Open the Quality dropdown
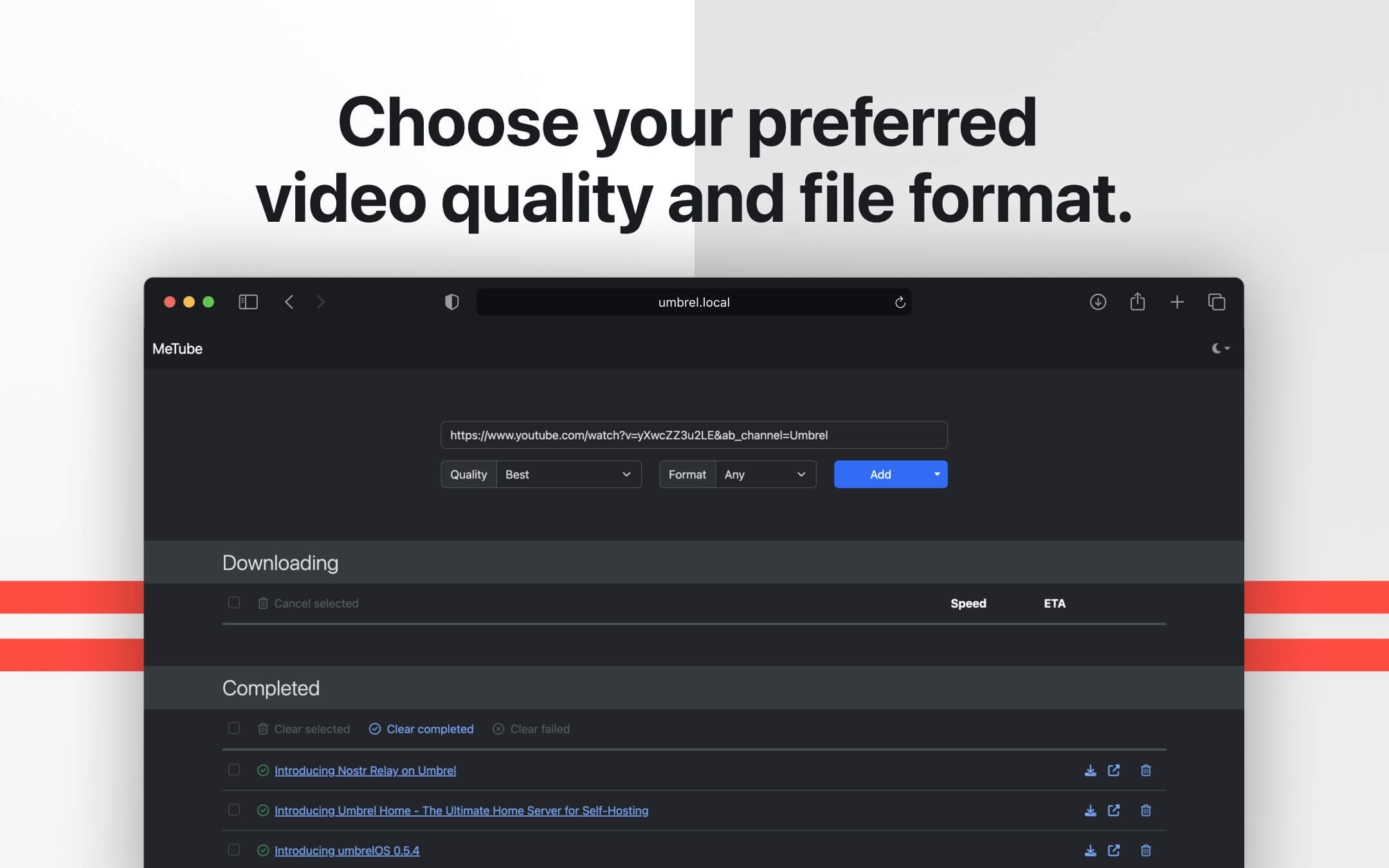The width and height of the screenshot is (1389, 868). tap(568, 474)
